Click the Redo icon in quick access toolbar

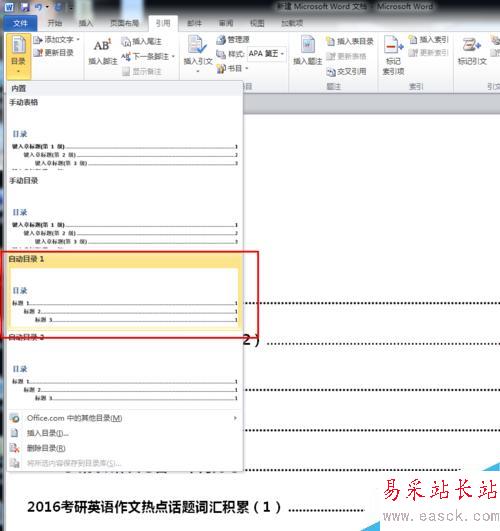click(59, 7)
